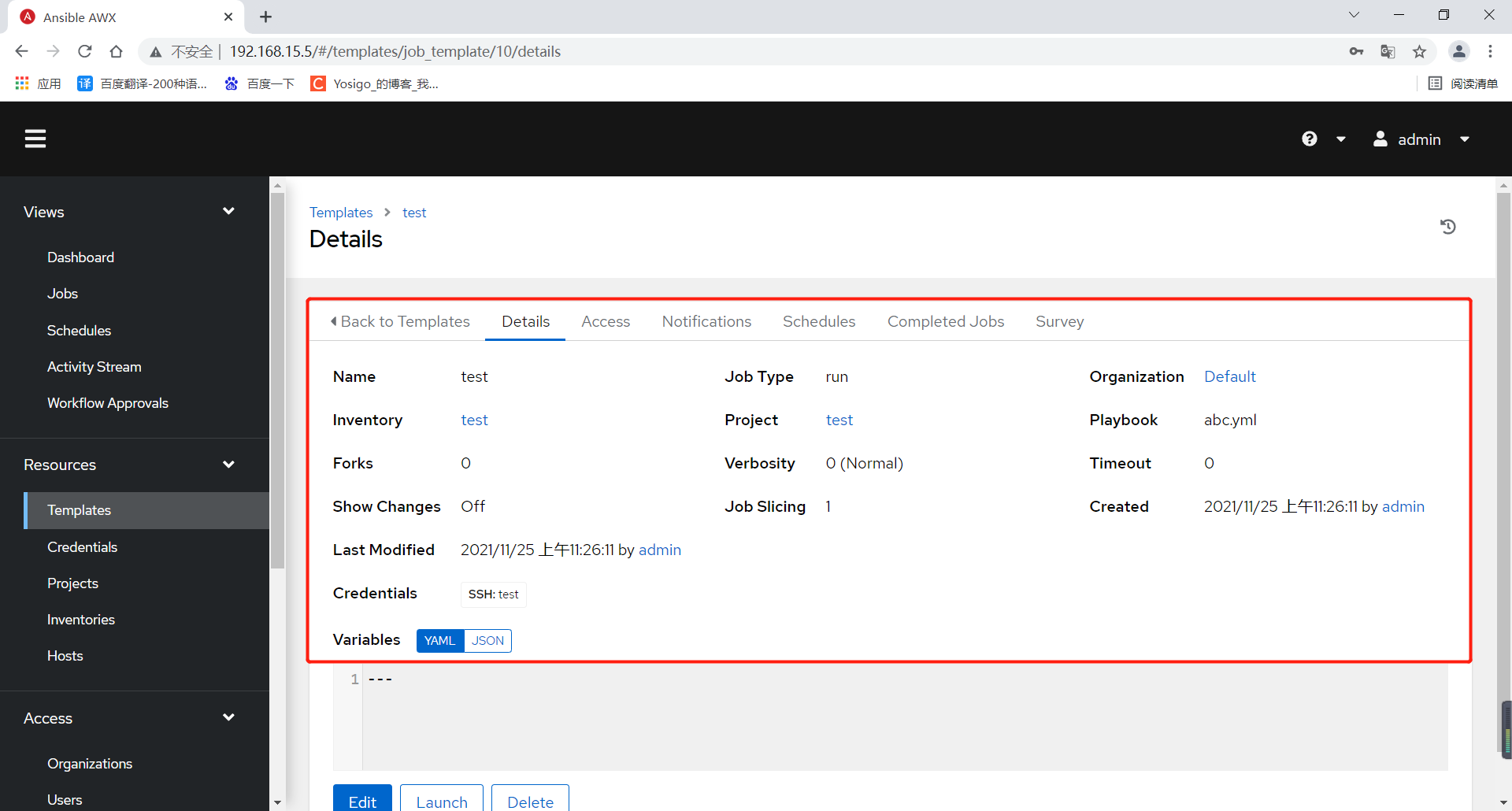
Task: Open Workflow Approvals in the sidebar
Action: coord(108,403)
